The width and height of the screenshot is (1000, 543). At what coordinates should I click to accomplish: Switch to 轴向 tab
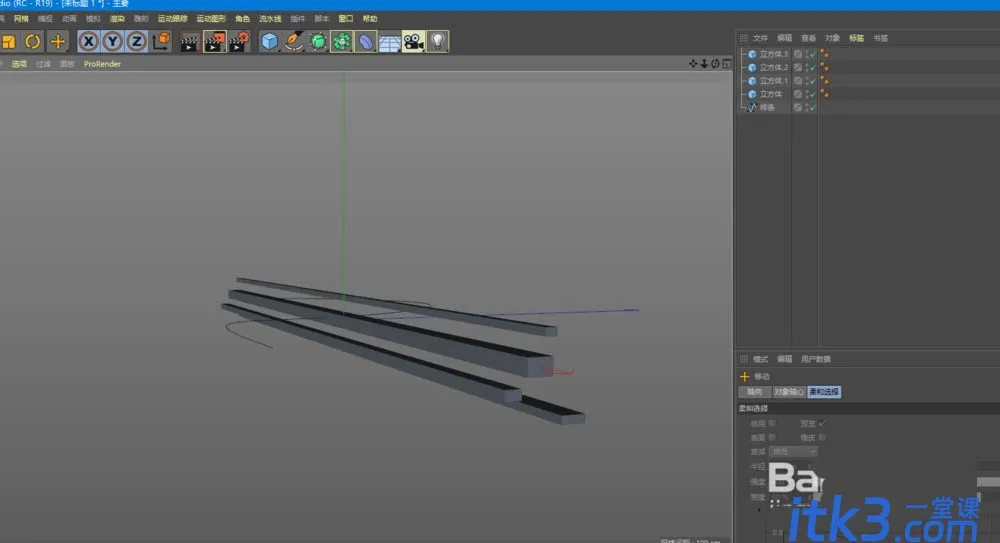coord(754,392)
